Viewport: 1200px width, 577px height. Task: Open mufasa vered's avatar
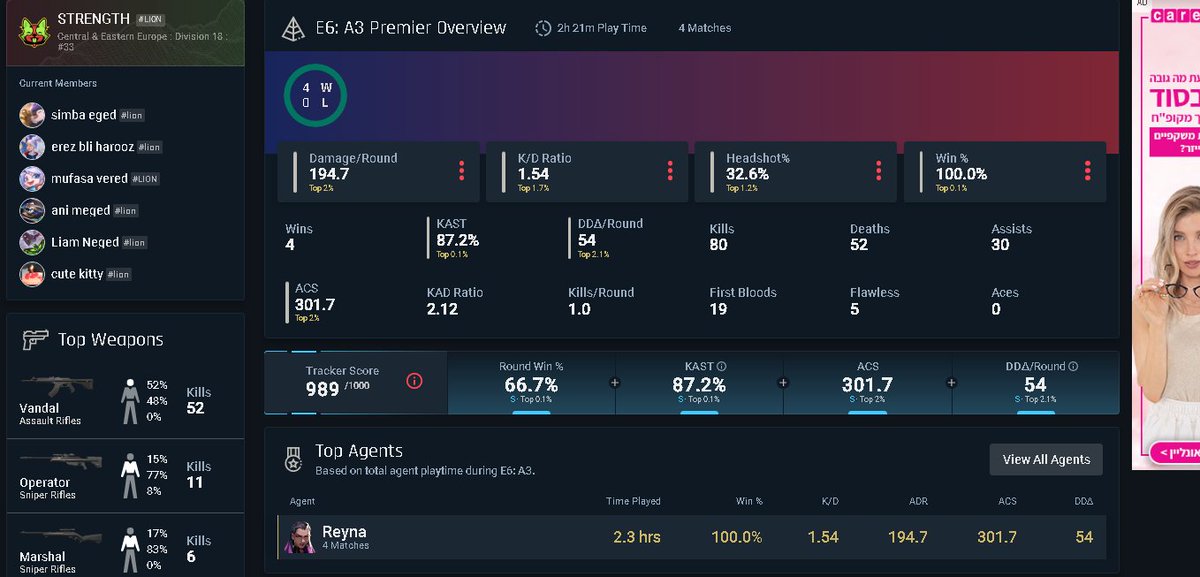click(32, 178)
